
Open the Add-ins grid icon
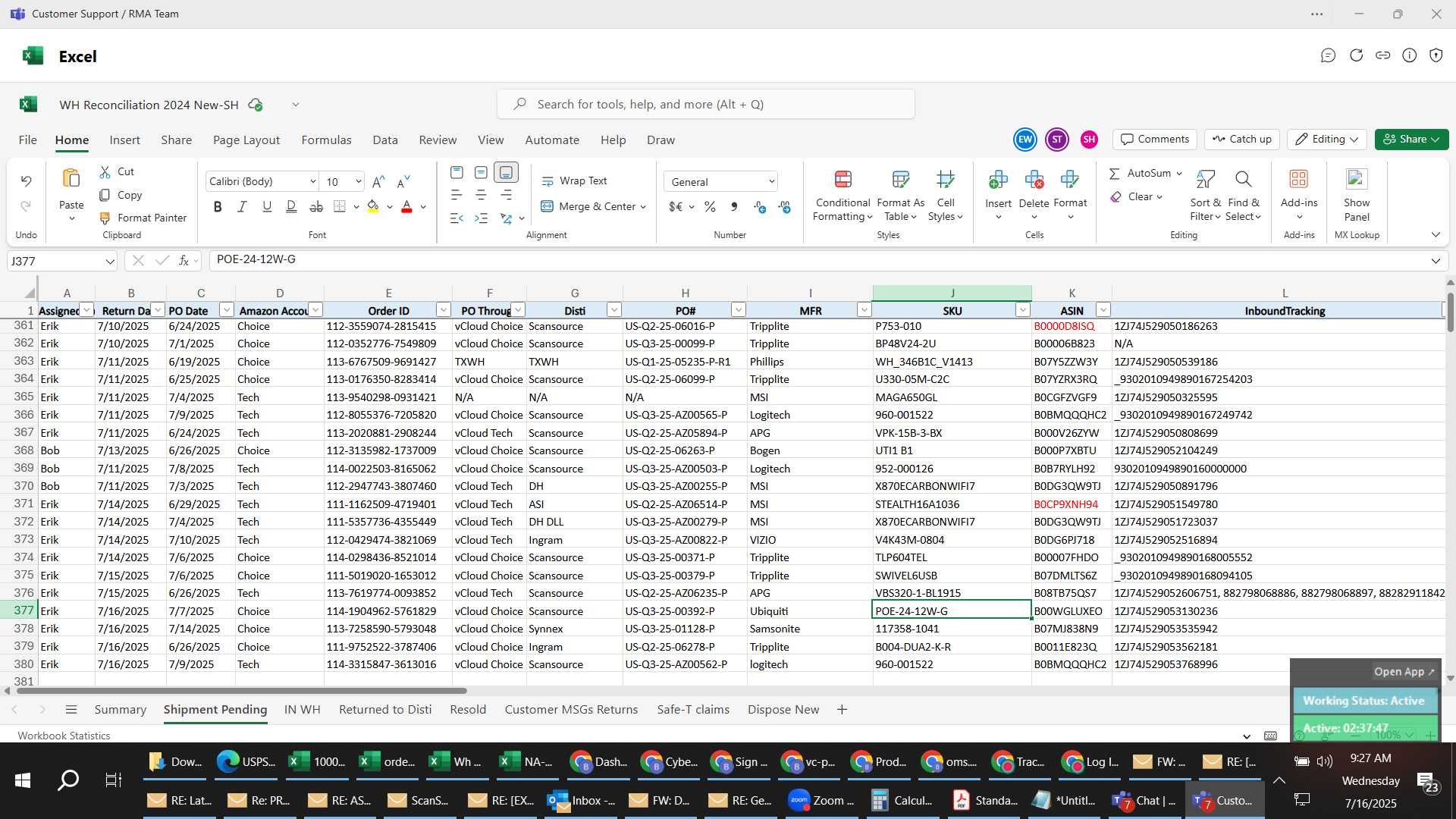tap(1298, 179)
